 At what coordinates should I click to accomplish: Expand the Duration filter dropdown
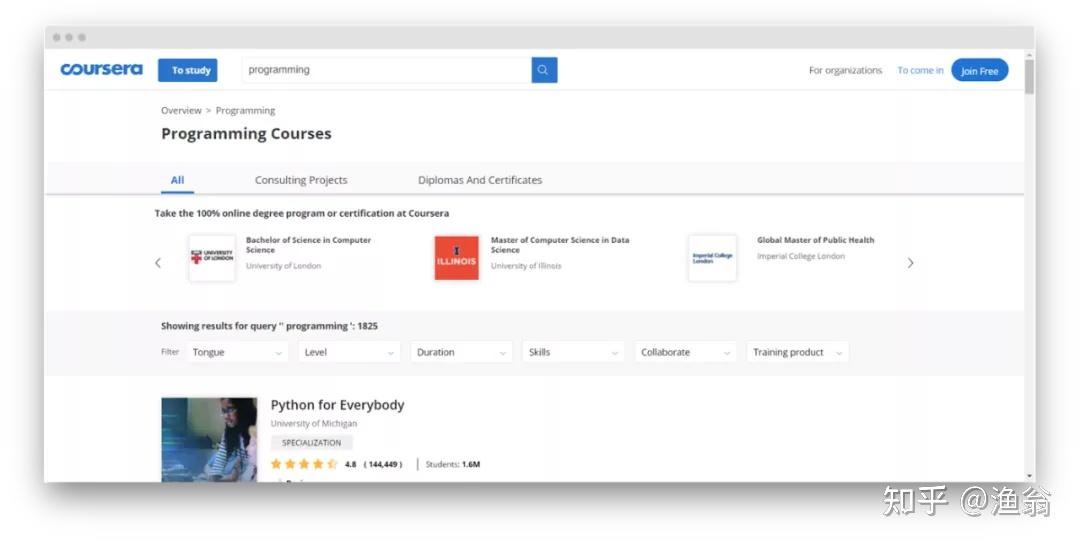coord(461,352)
